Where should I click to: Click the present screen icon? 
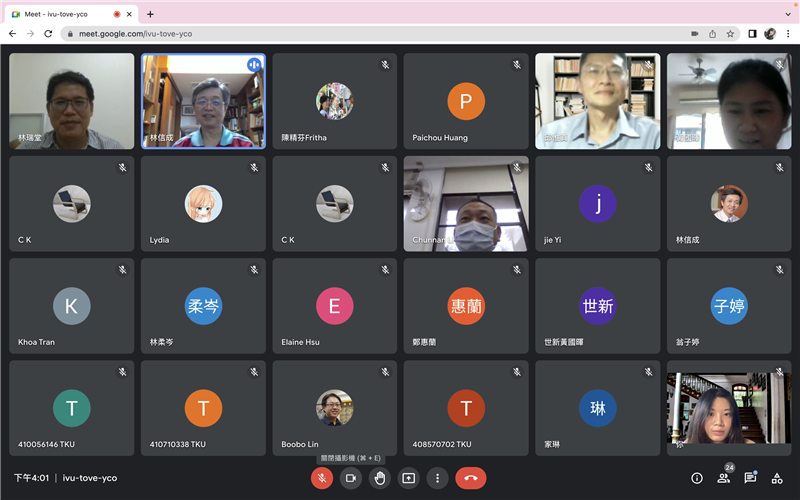(408, 478)
